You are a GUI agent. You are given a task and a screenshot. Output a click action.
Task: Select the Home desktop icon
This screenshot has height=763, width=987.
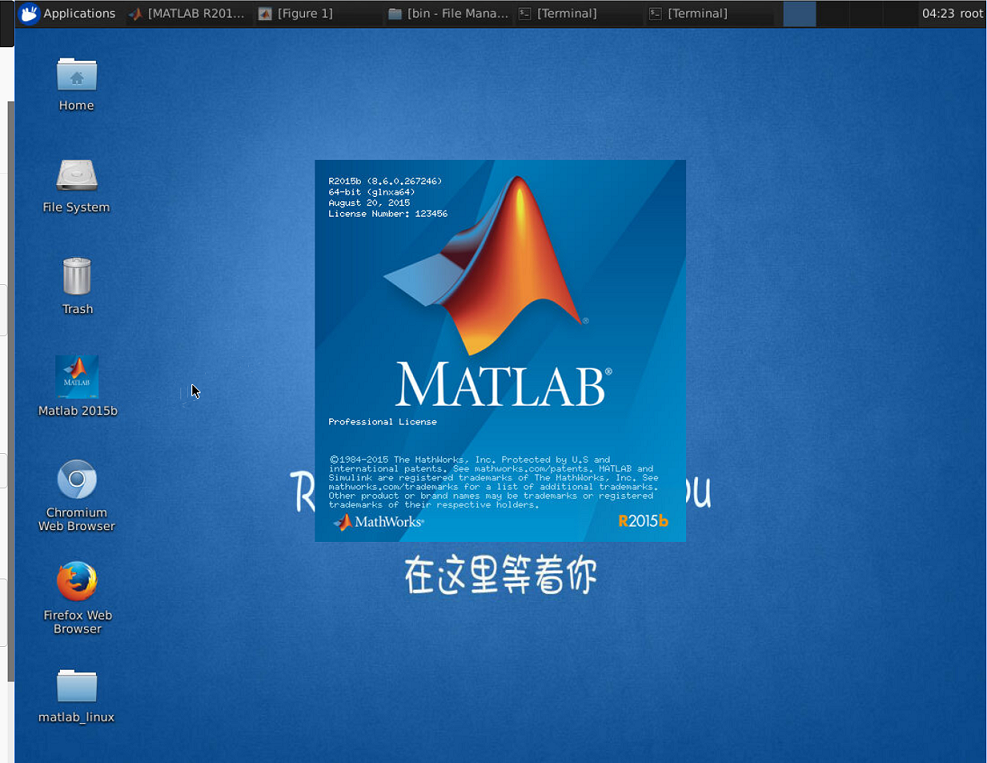[76, 84]
